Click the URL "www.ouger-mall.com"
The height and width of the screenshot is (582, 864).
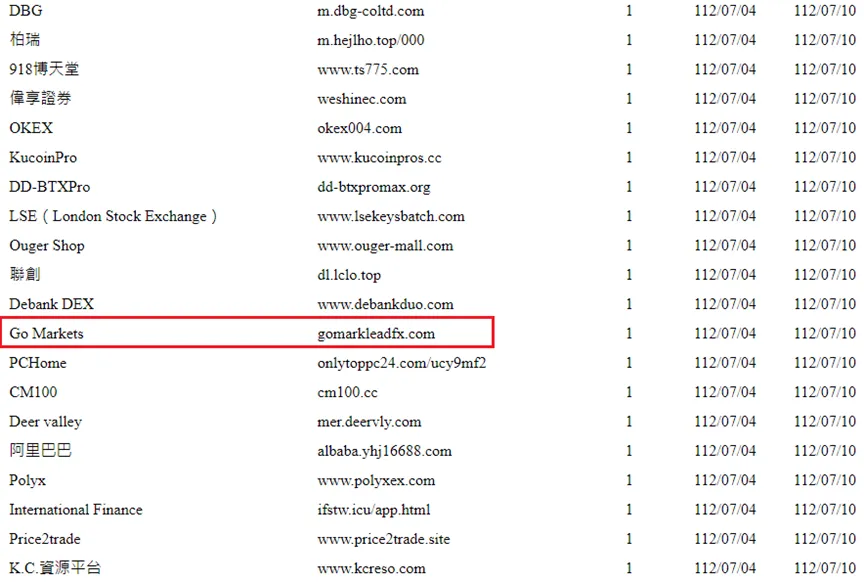(385, 246)
